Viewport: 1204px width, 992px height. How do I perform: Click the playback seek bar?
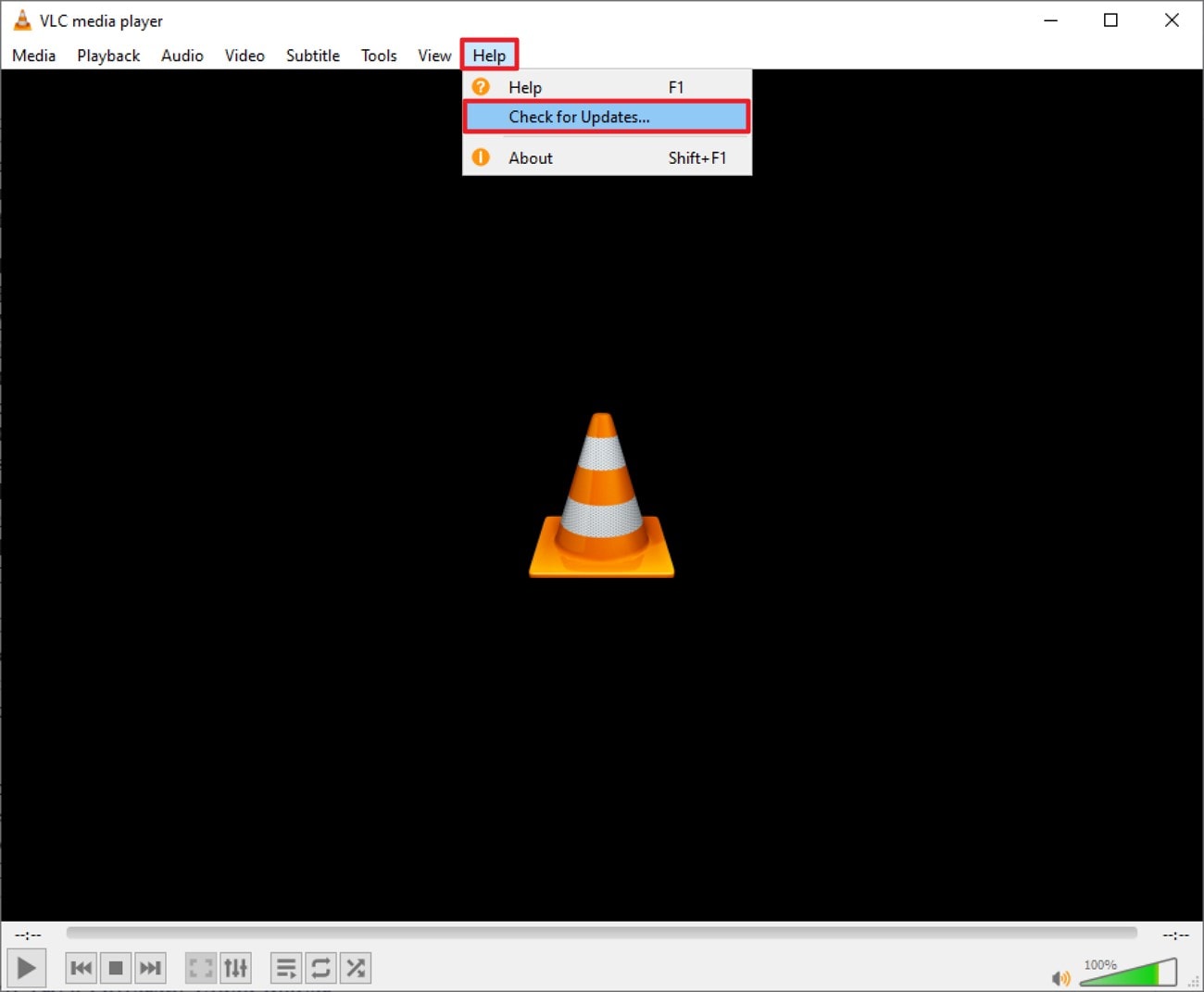pos(602,933)
